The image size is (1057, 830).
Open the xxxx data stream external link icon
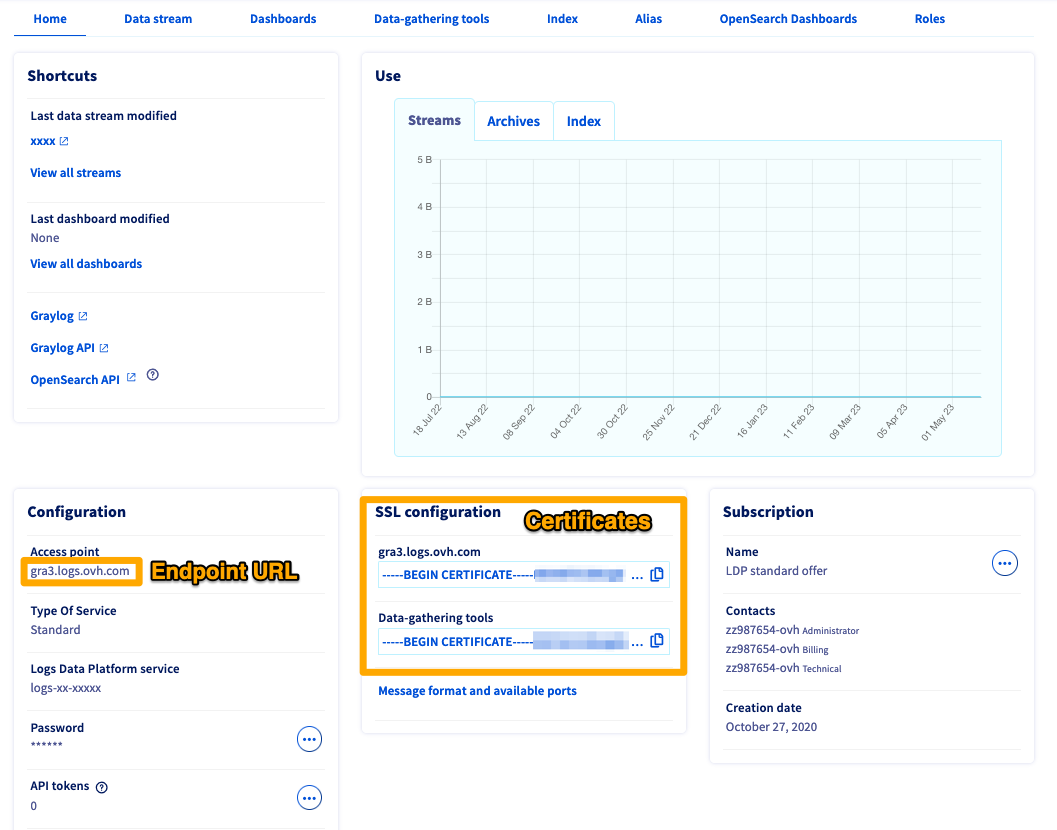click(65, 140)
